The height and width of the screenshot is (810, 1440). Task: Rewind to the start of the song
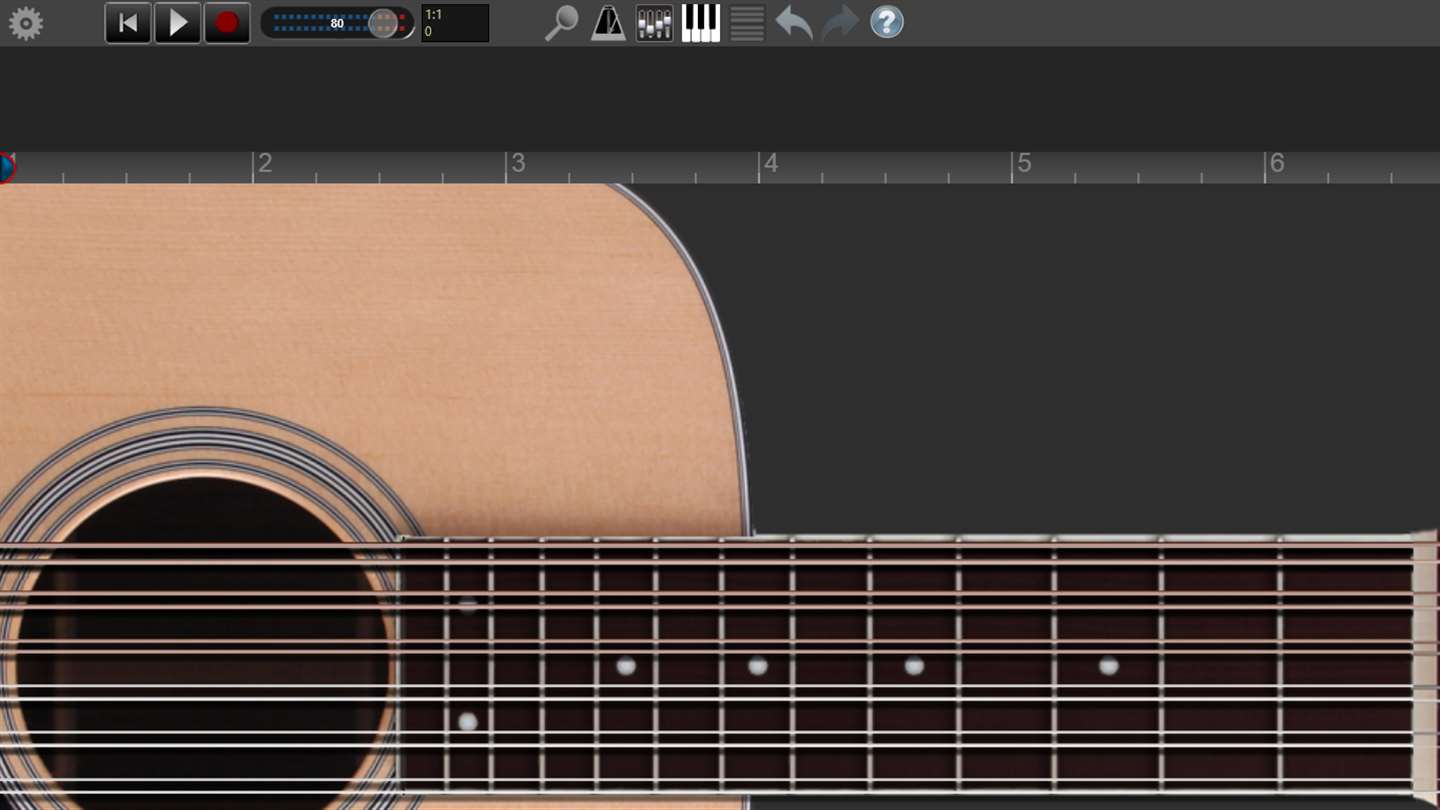128,23
